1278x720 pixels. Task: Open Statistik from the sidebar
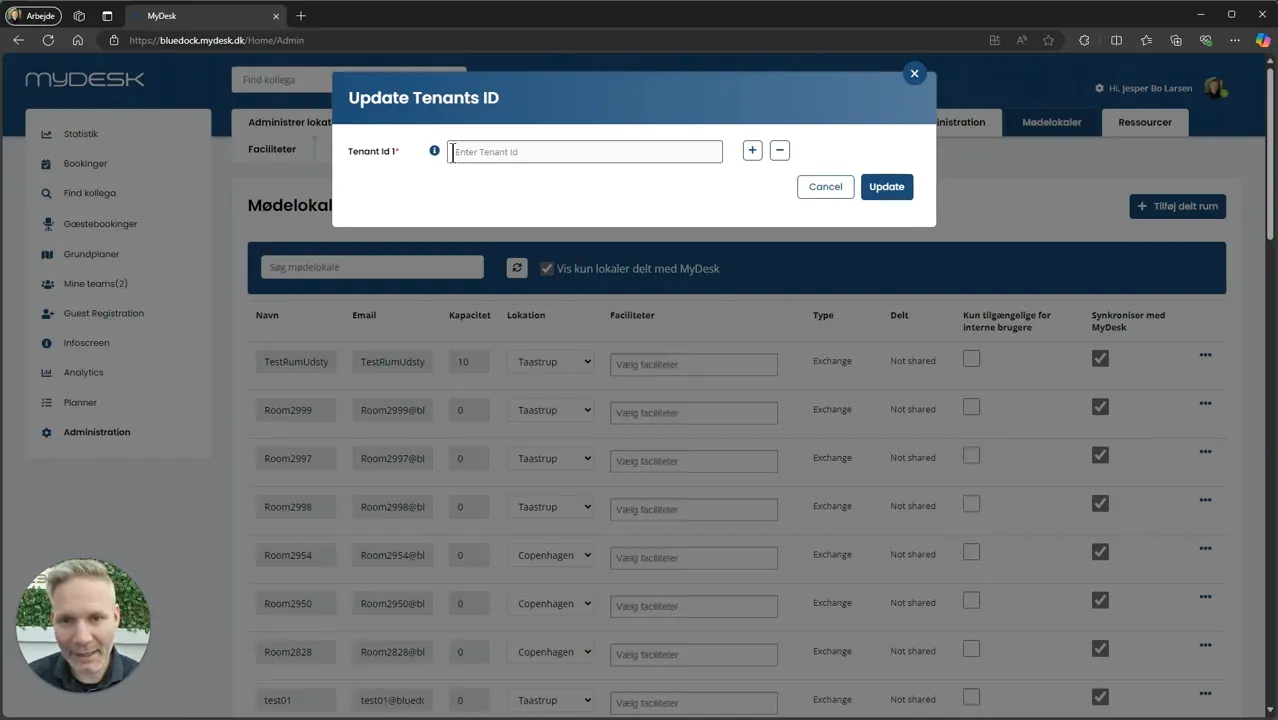(81, 134)
